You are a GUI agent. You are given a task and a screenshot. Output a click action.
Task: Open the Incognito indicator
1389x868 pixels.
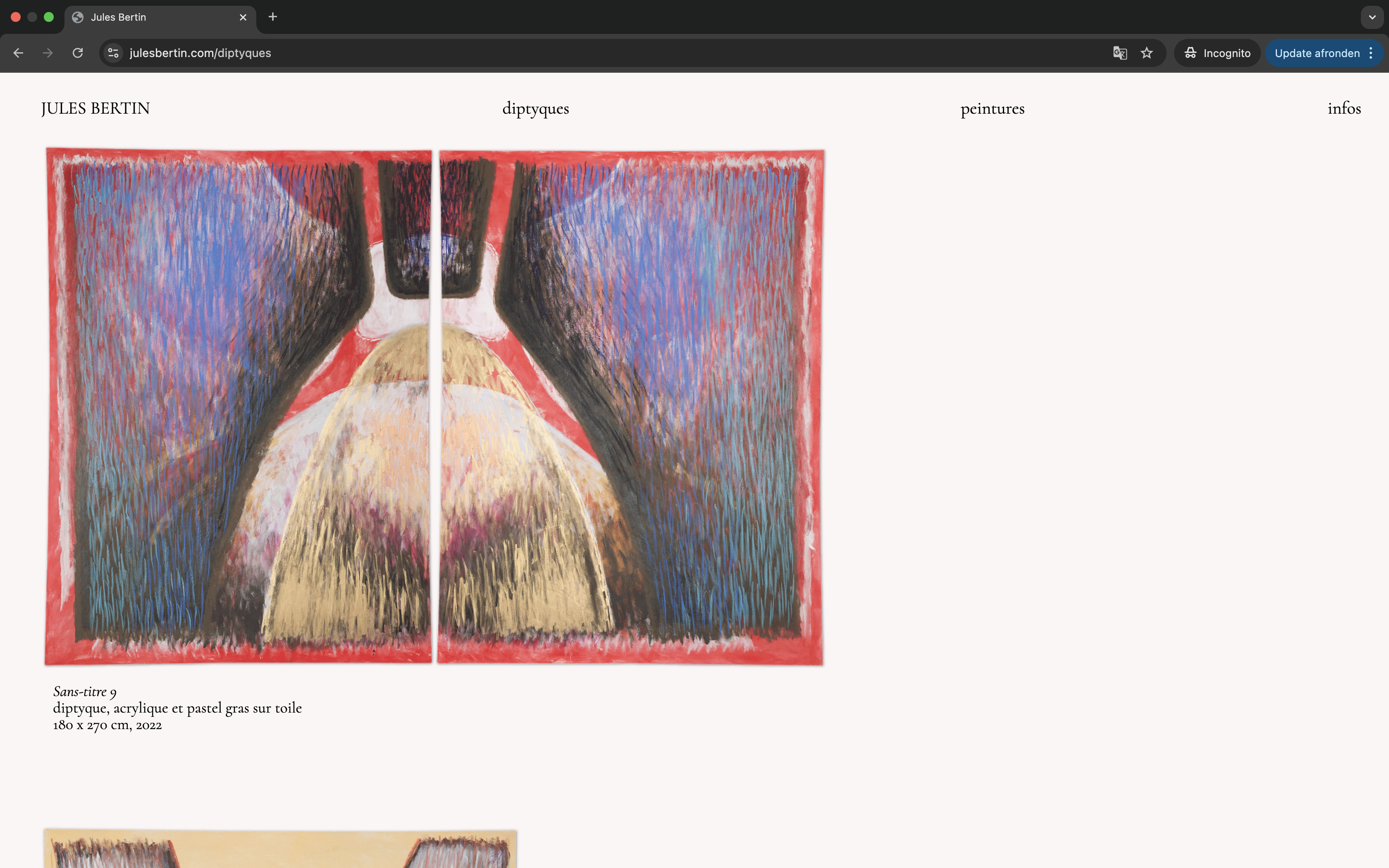pyautogui.click(x=1217, y=53)
